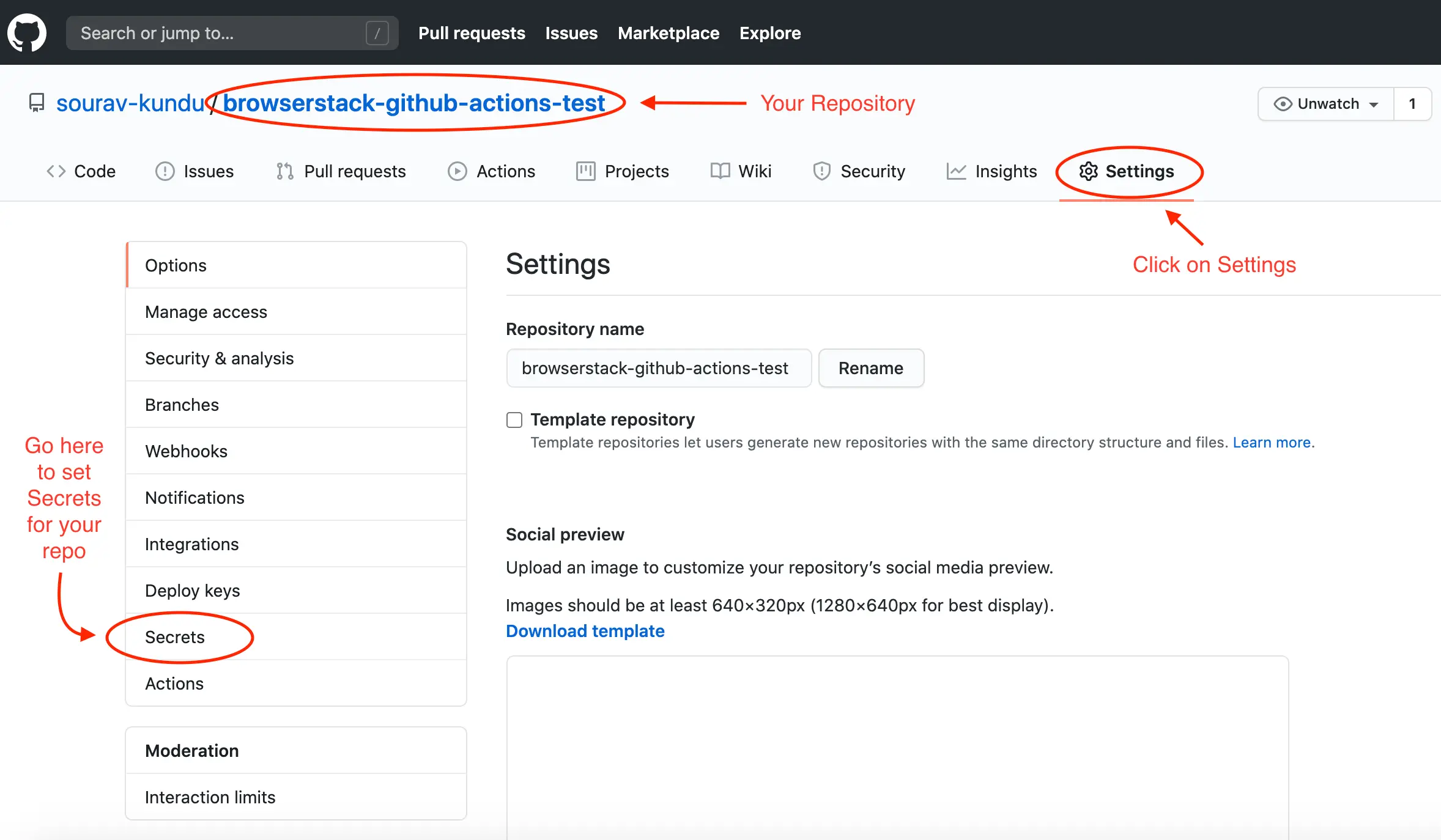Click the Issues tab circle icon

click(165, 171)
